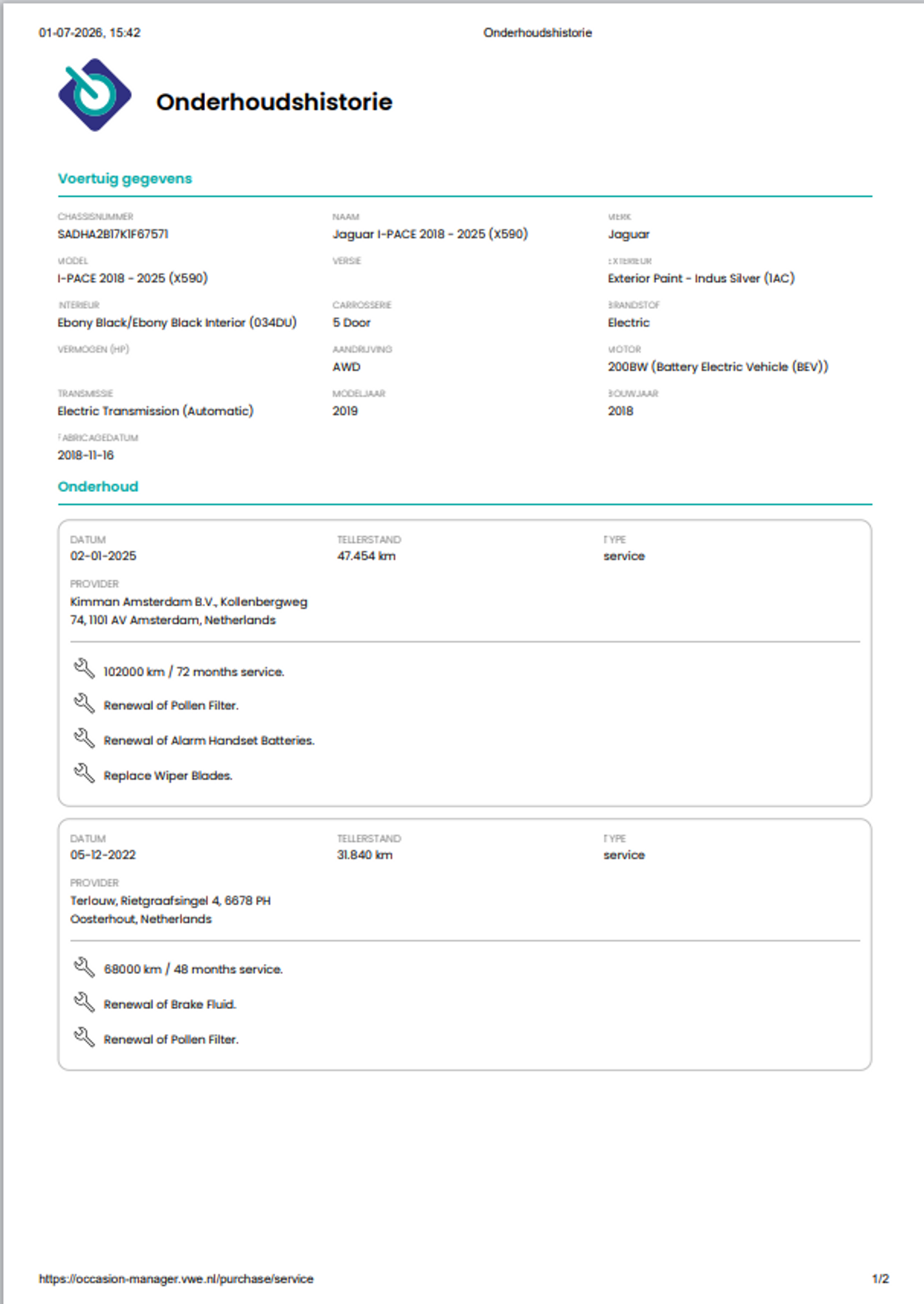
Task: Click the type 'service' in the 05-12-2022 card
Action: (624, 855)
